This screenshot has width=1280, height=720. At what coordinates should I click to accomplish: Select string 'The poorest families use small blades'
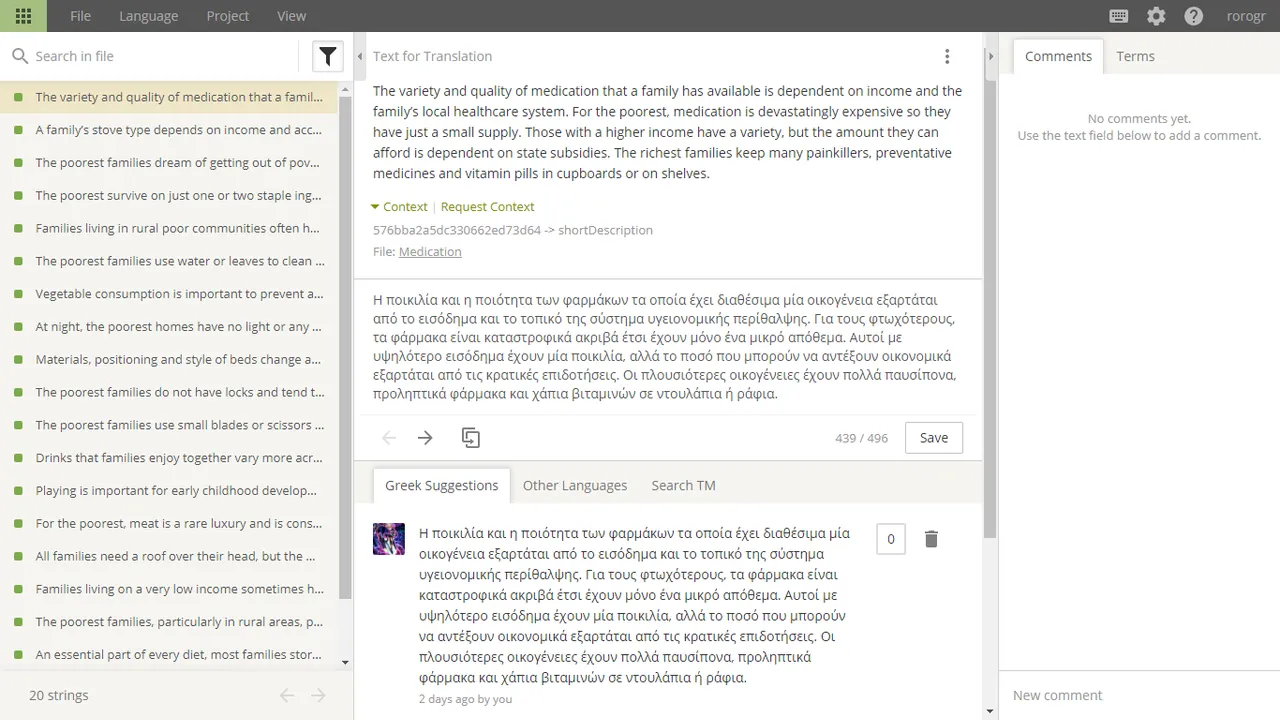click(x=170, y=425)
